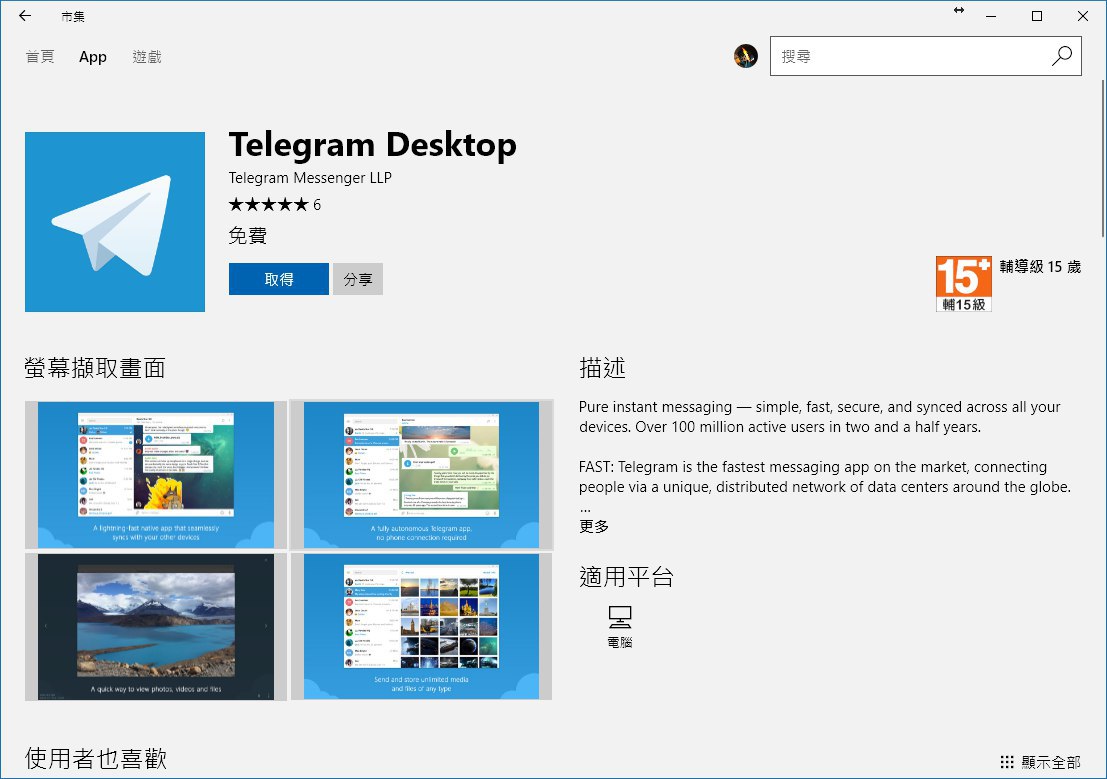Expand the description with 更多

[594, 526]
